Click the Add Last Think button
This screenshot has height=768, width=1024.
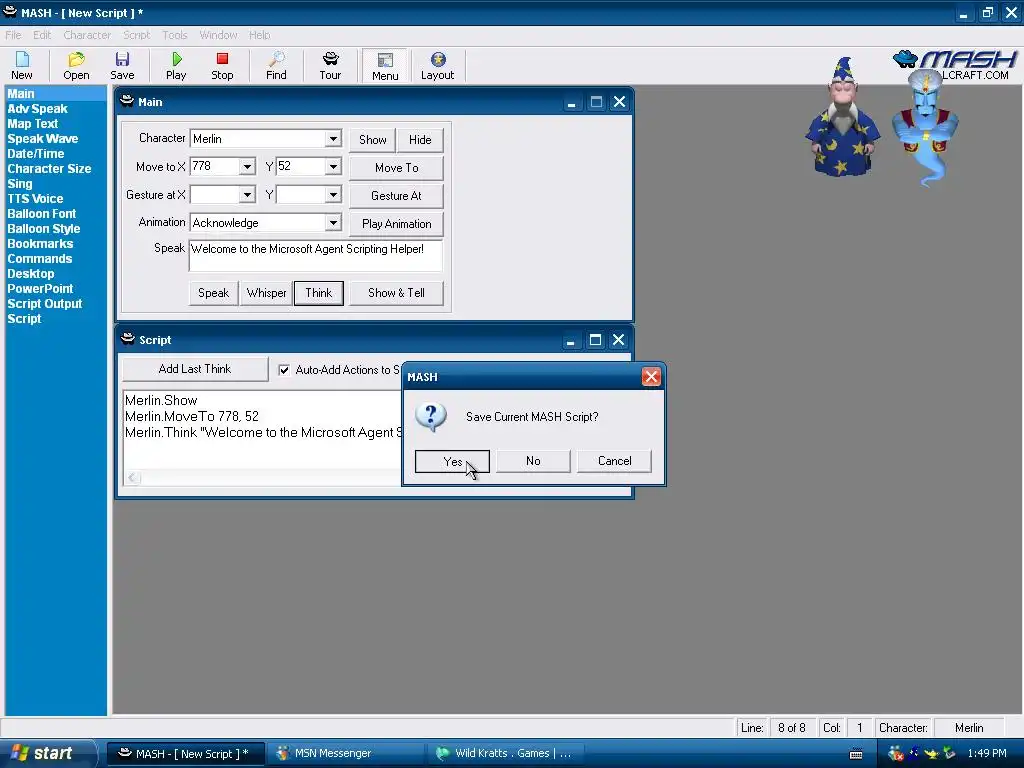[195, 369]
